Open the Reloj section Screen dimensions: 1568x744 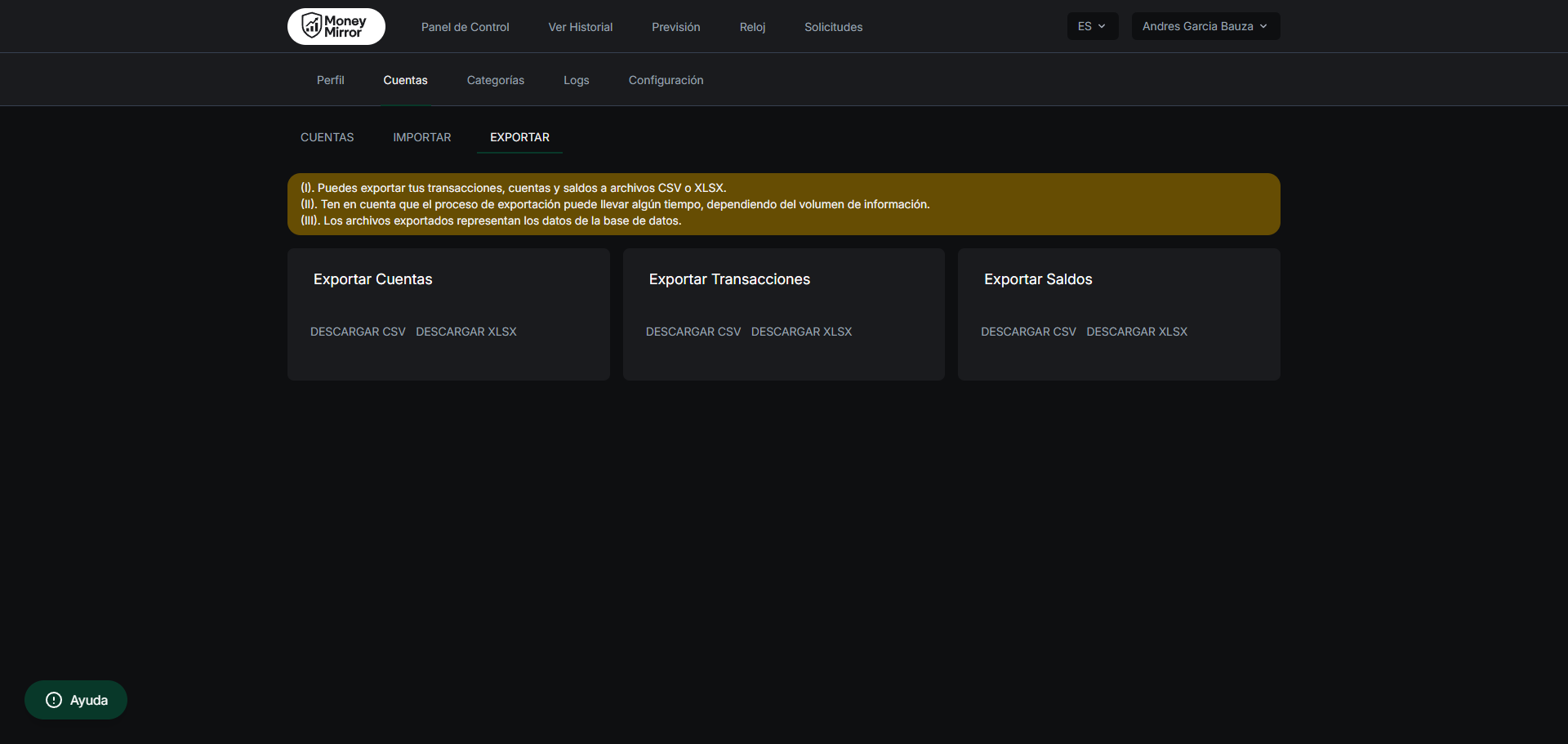[x=752, y=27]
